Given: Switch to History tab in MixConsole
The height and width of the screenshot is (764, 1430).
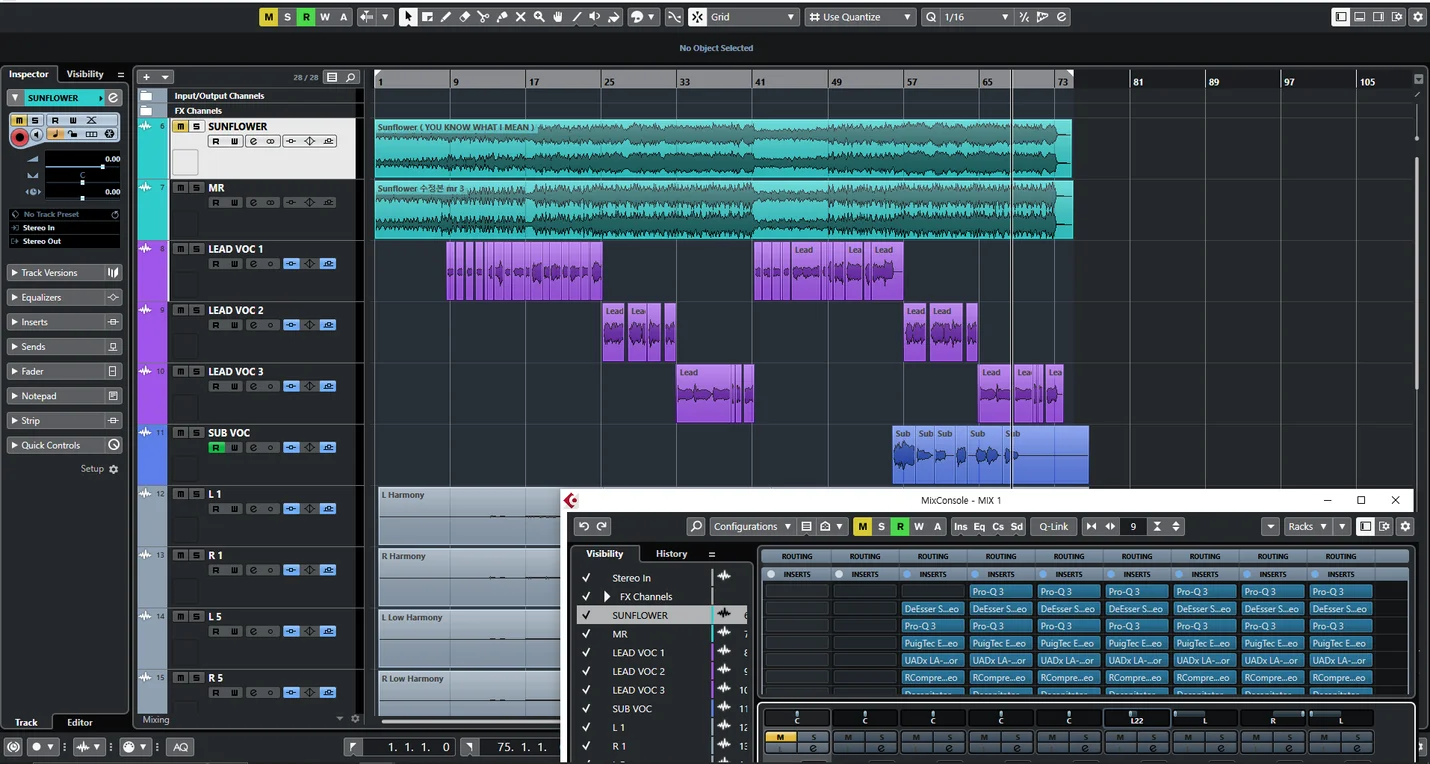Looking at the screenshot, I should coord(671,553).
